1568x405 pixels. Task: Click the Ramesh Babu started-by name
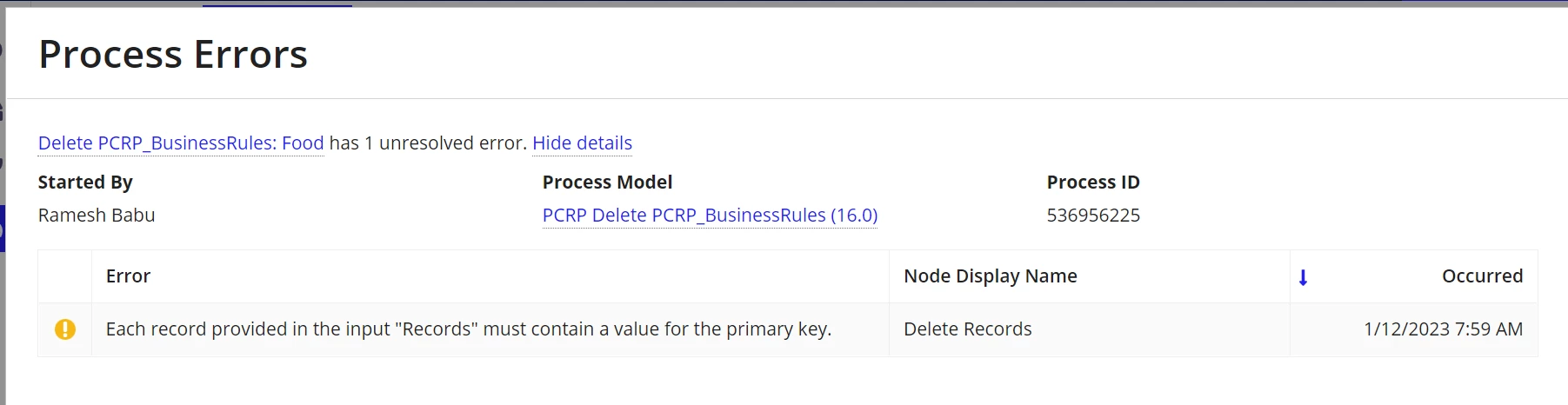(x=97, y=215)
